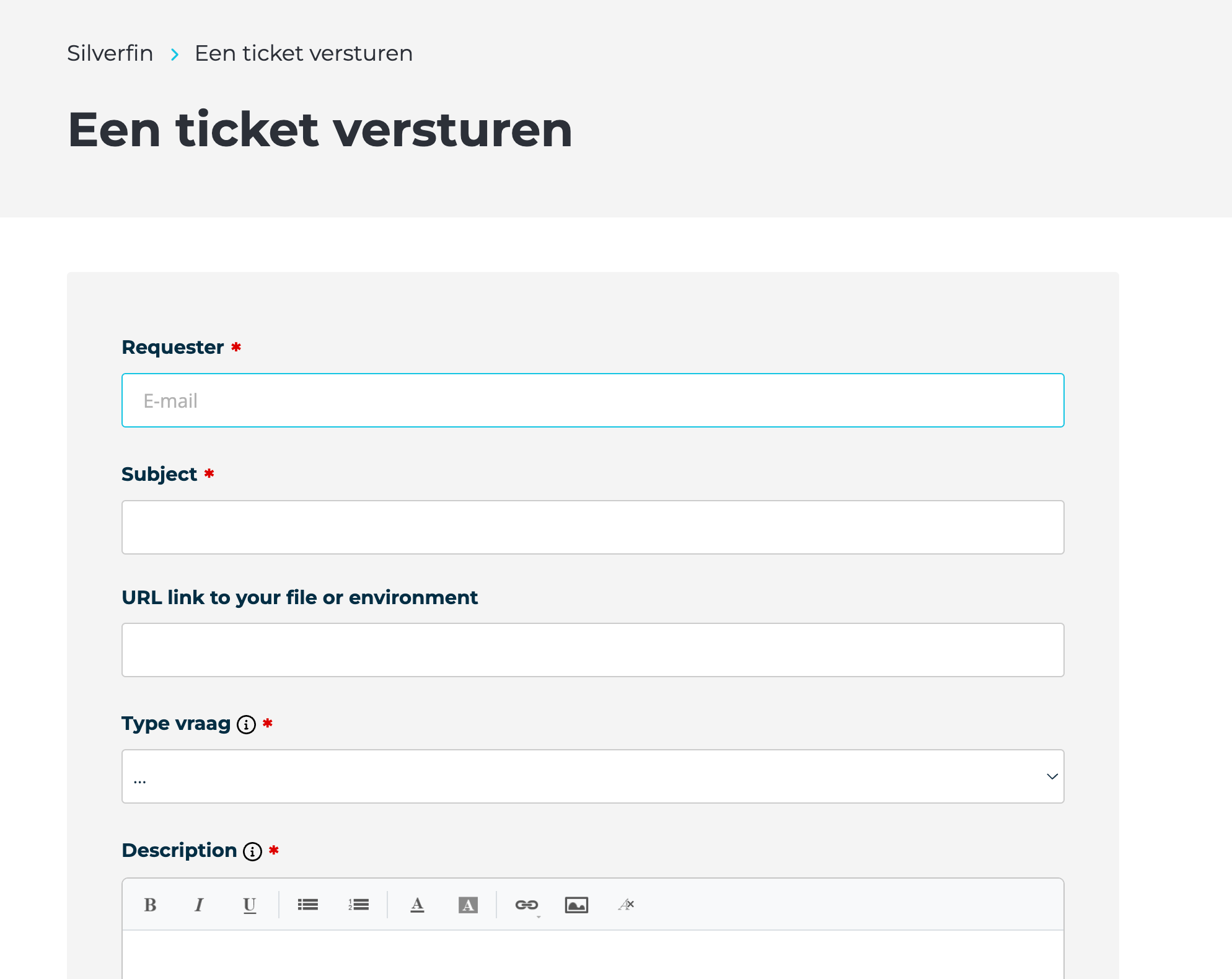This screenshot has width=1232, height=979.
Task: Click into the Subject field
Action: pos(592,527)
